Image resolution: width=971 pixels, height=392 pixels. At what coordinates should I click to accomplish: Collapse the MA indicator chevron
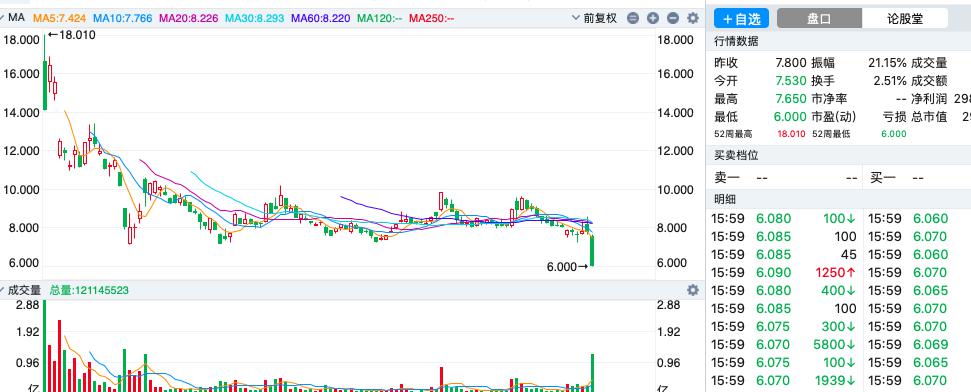(3, 18)
